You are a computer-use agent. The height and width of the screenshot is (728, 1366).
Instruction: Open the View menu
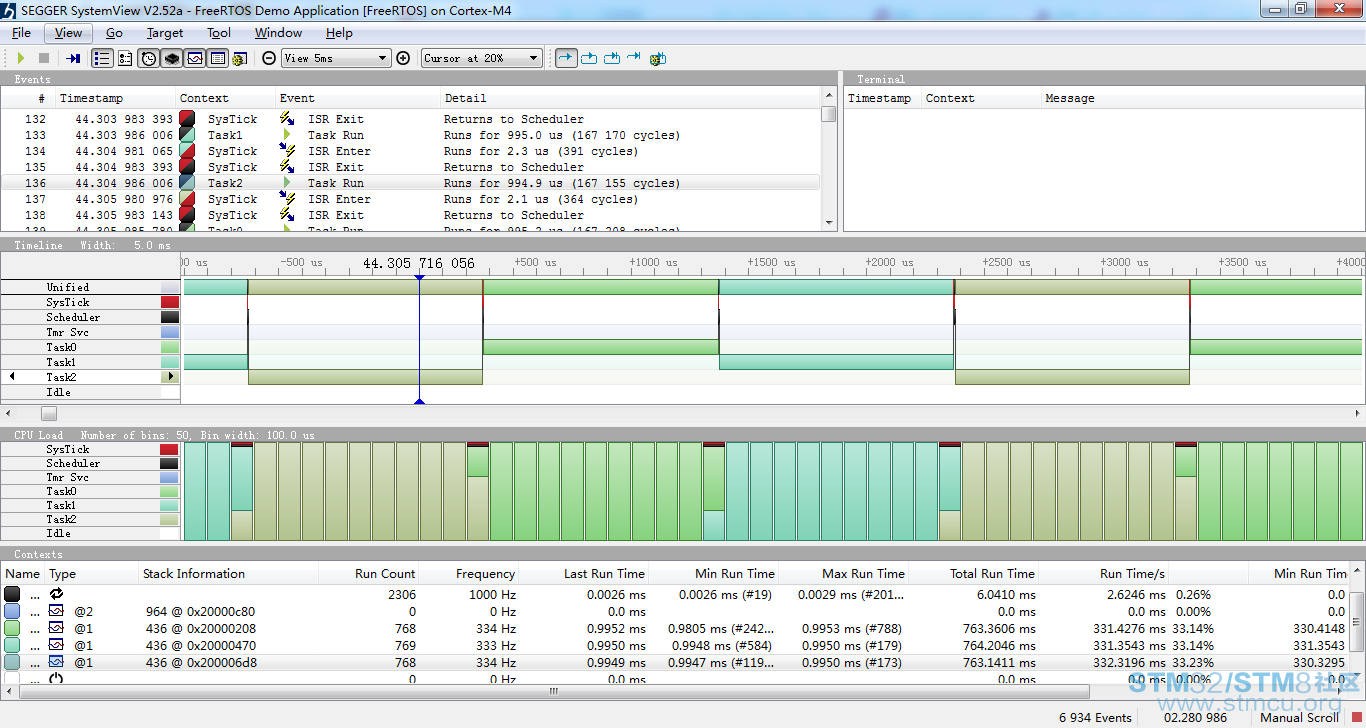point(68,33)
